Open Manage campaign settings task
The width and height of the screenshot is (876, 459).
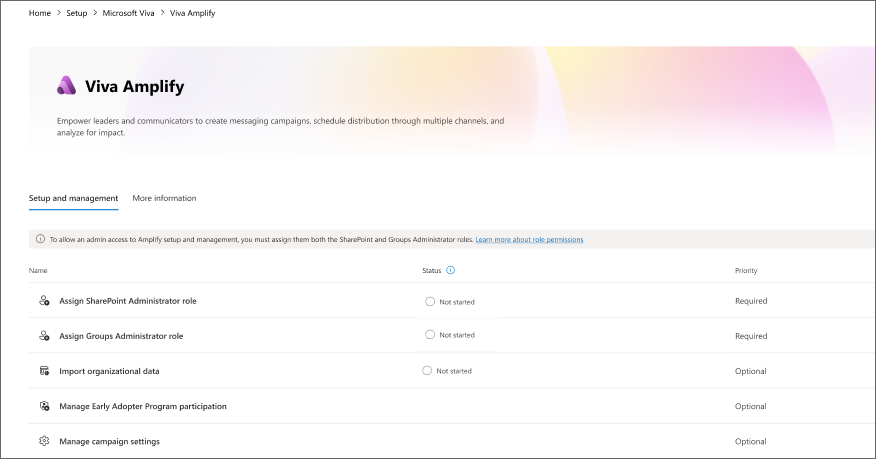click(110, 442)
